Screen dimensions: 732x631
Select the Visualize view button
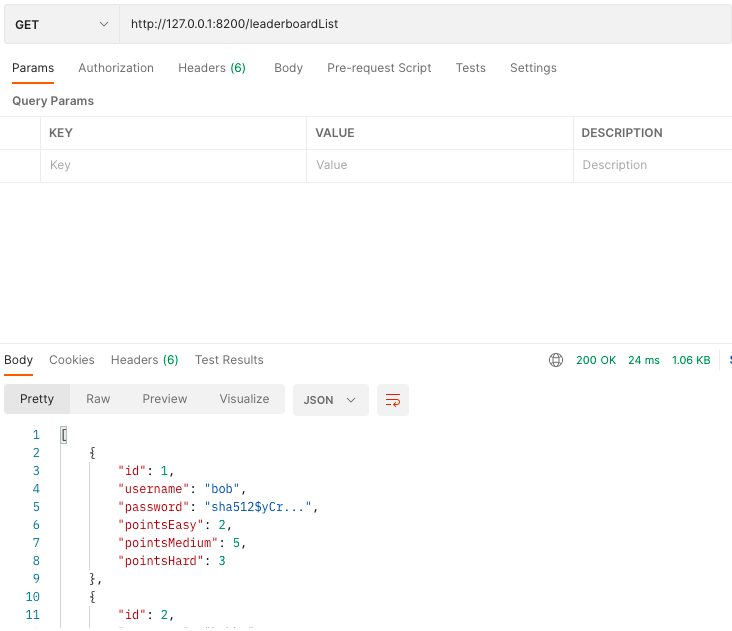244,399
